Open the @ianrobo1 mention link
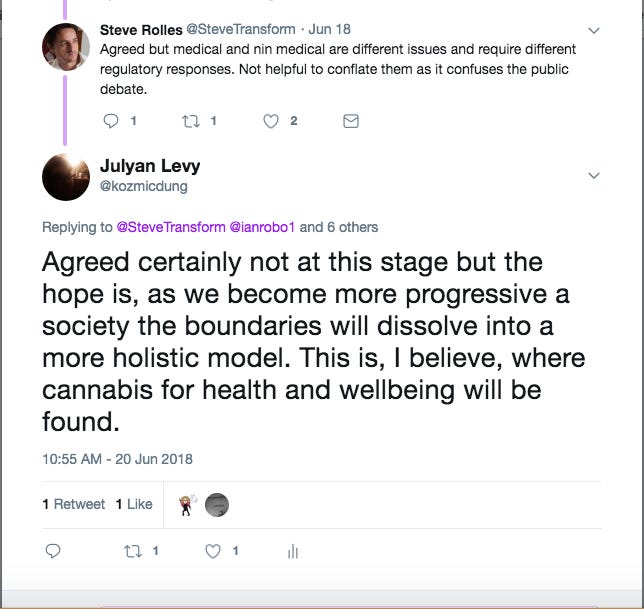The image size is (644, 609). point(262,227)
